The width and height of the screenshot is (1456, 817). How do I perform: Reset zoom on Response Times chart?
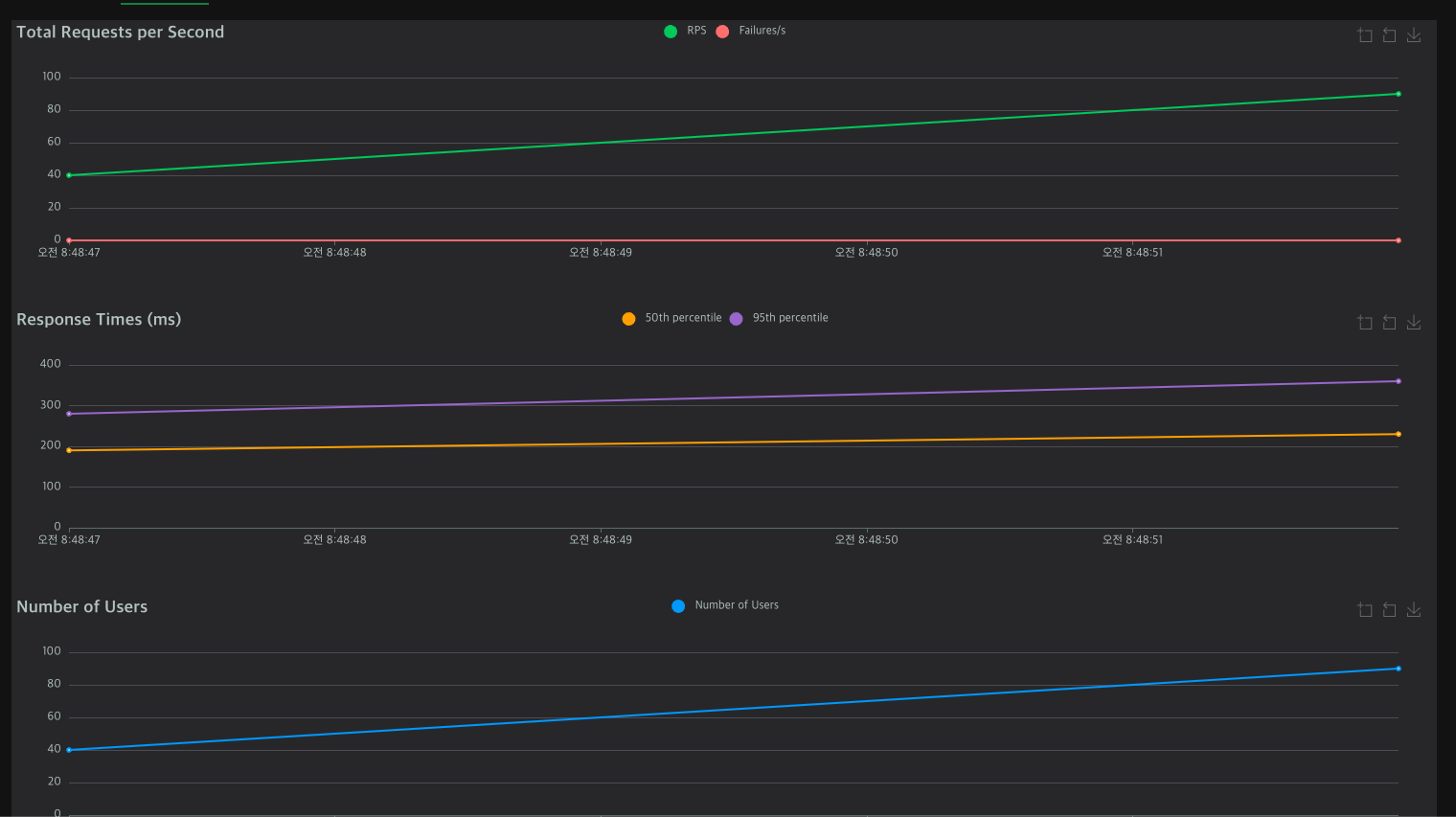[x=1389, y=323]
